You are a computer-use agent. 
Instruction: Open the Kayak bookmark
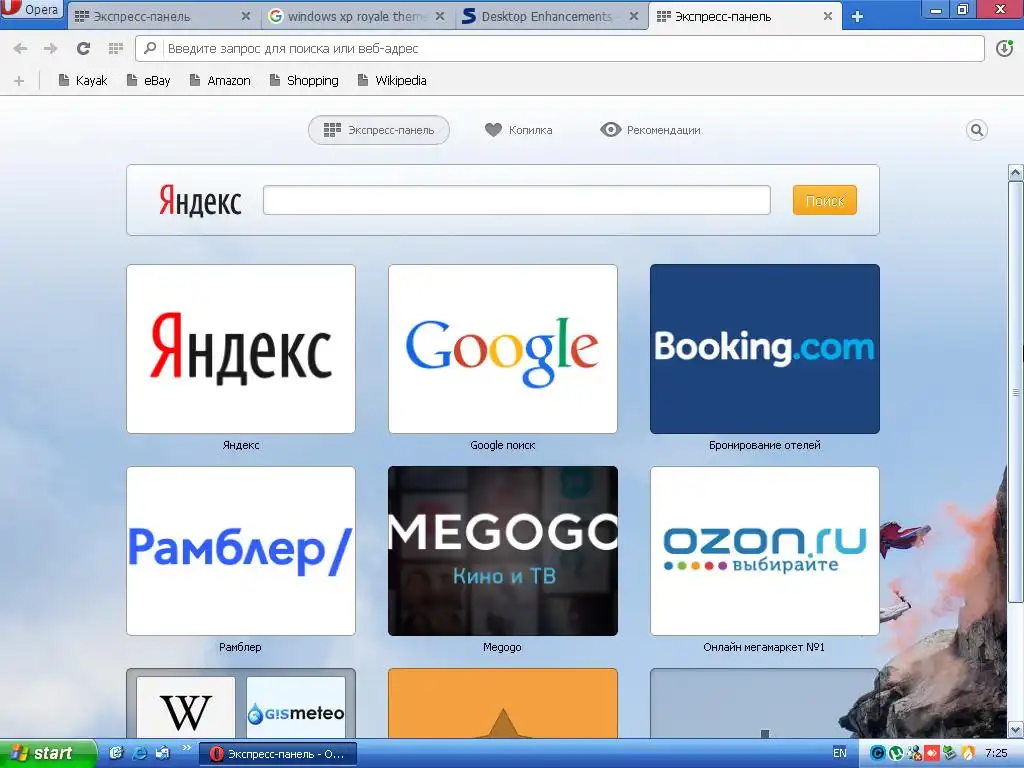(83, 80)
